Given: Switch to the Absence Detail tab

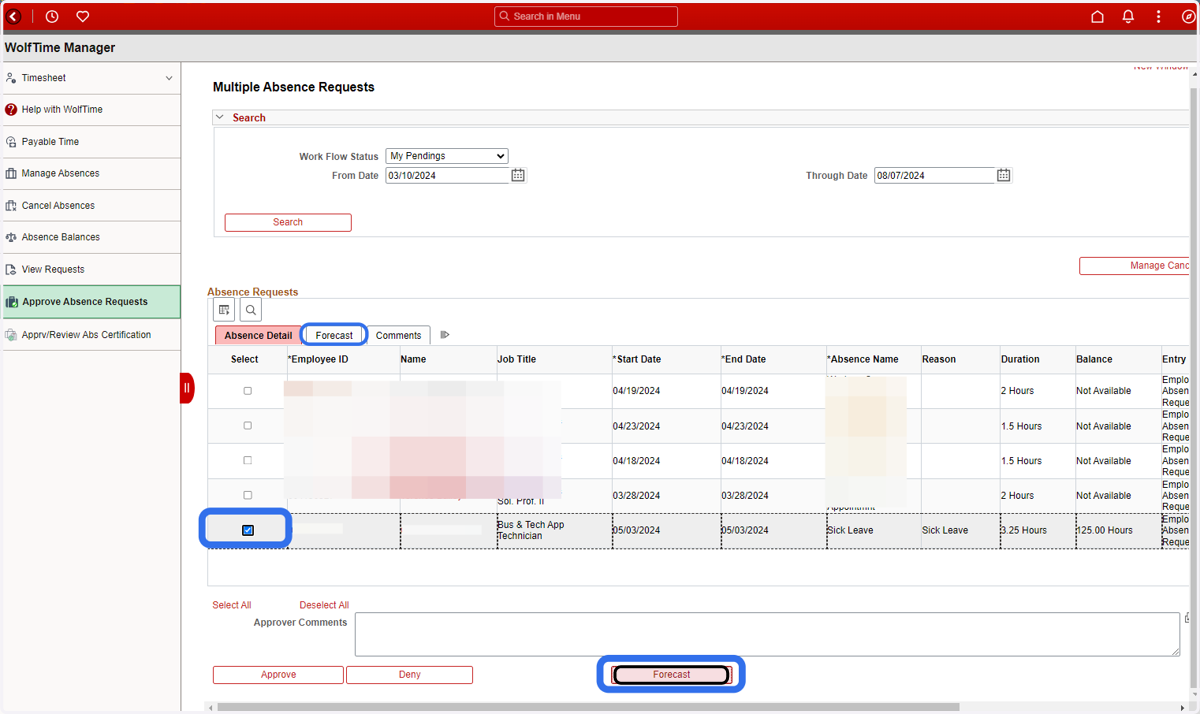Looking at the screenshot, I should [x=258, y=335].
